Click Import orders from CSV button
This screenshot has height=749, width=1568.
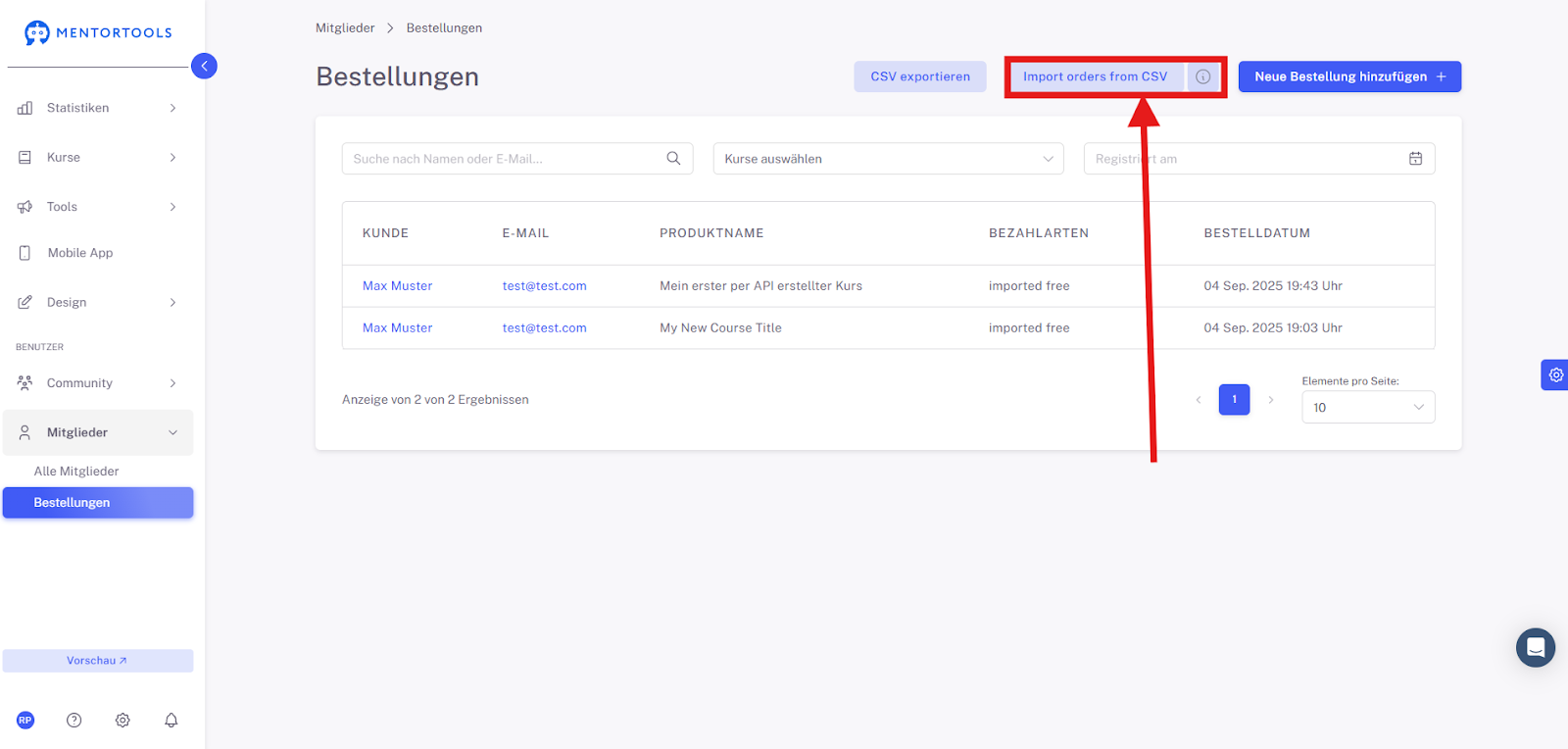[x=1096, y=76]
